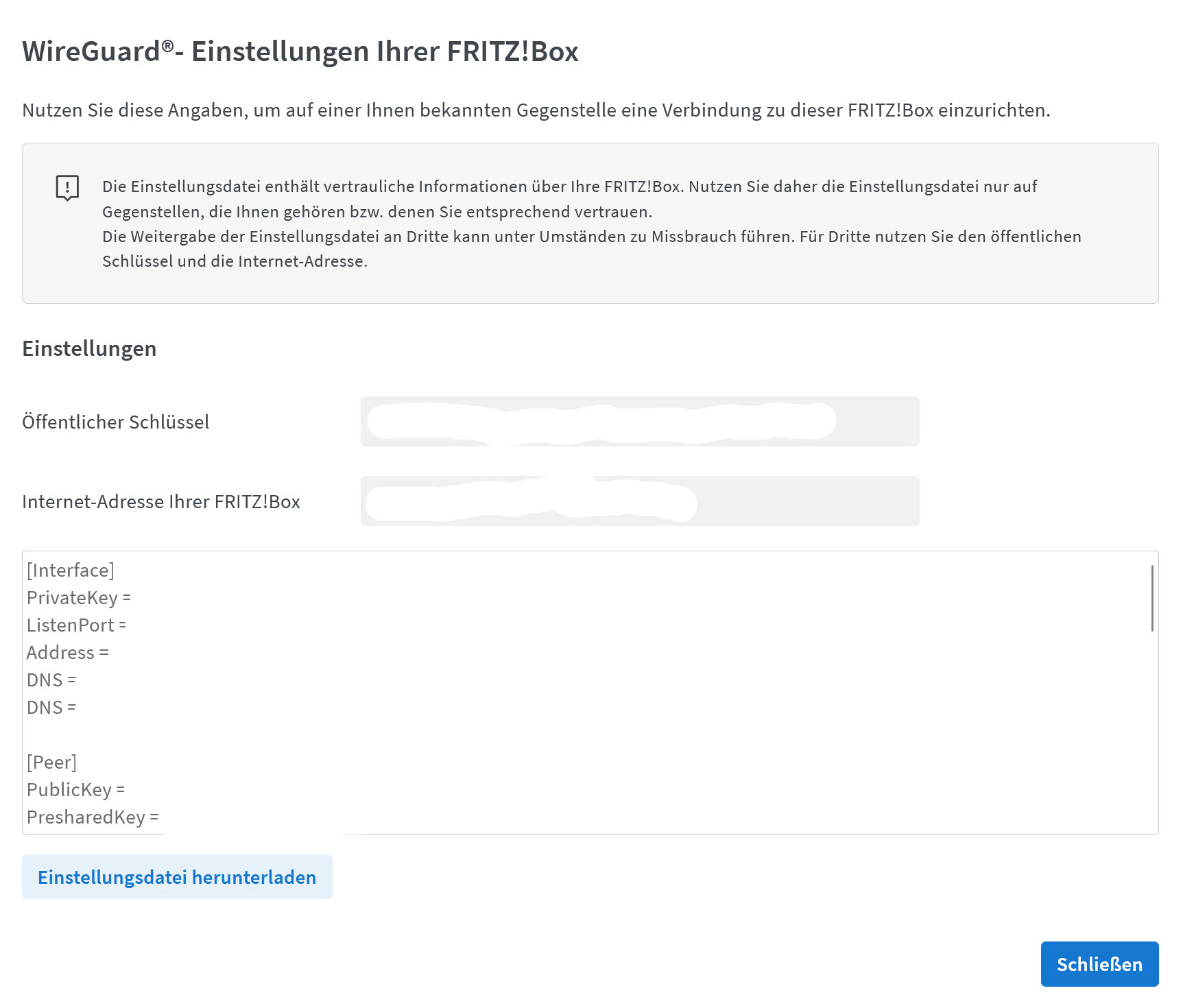
Task: Click the Address line in the config
Action: (x=68, y=653)
